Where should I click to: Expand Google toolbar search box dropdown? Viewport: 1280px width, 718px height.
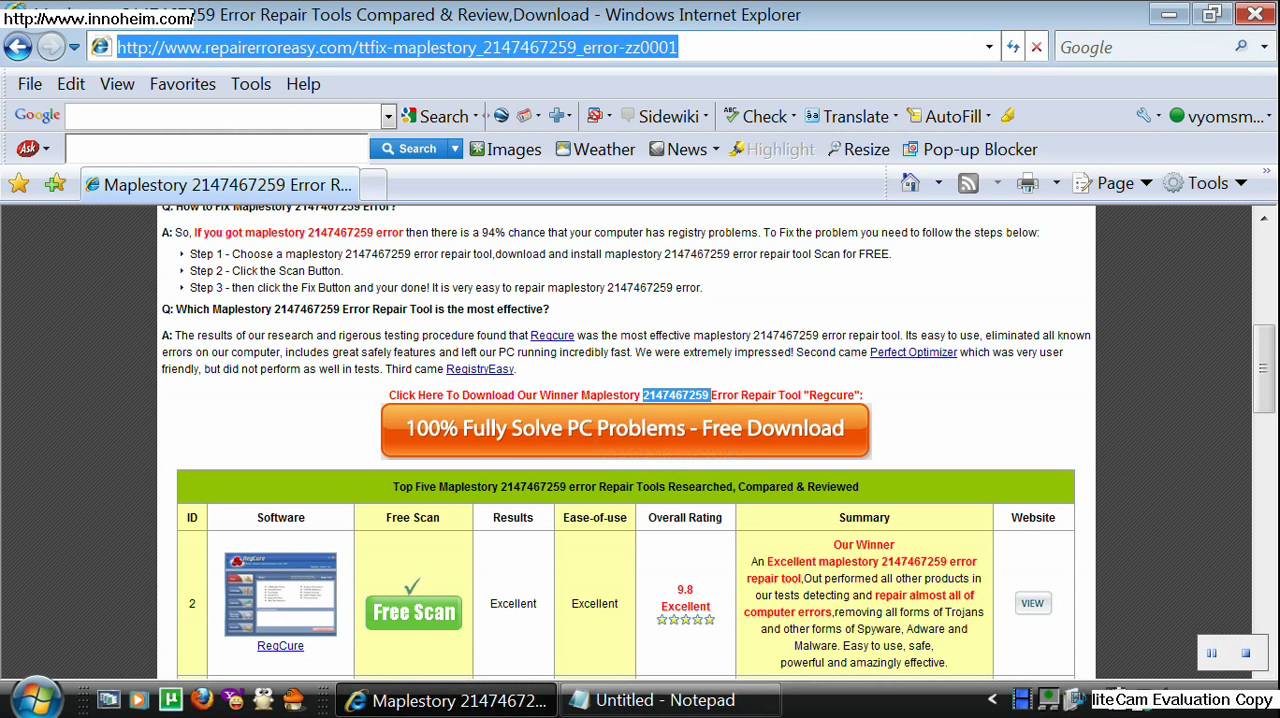pos(388,117)
